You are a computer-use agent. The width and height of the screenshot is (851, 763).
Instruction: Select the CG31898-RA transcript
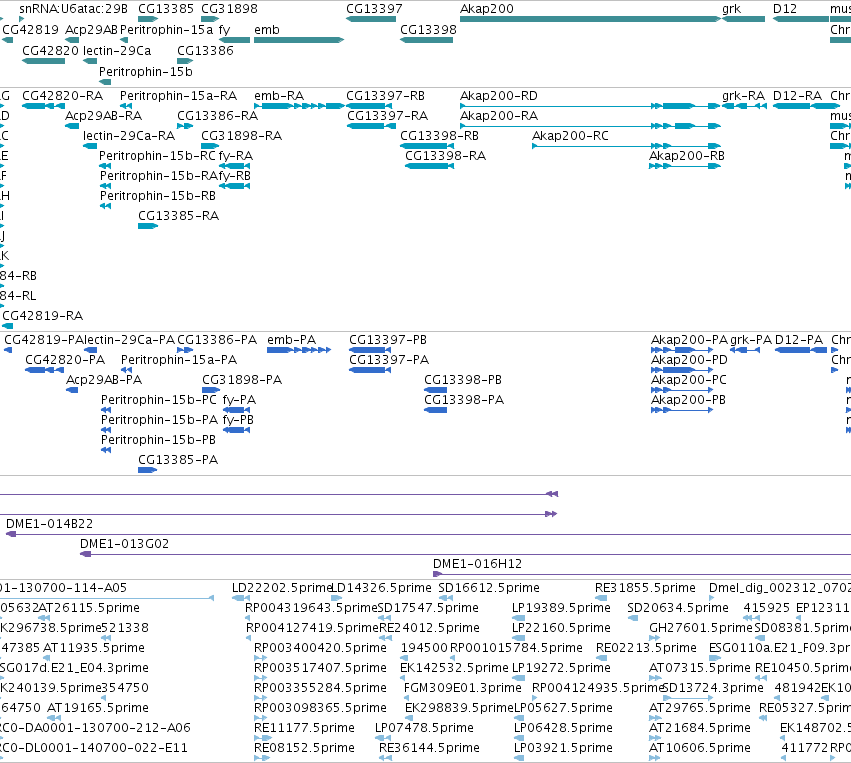pos(210,146)
